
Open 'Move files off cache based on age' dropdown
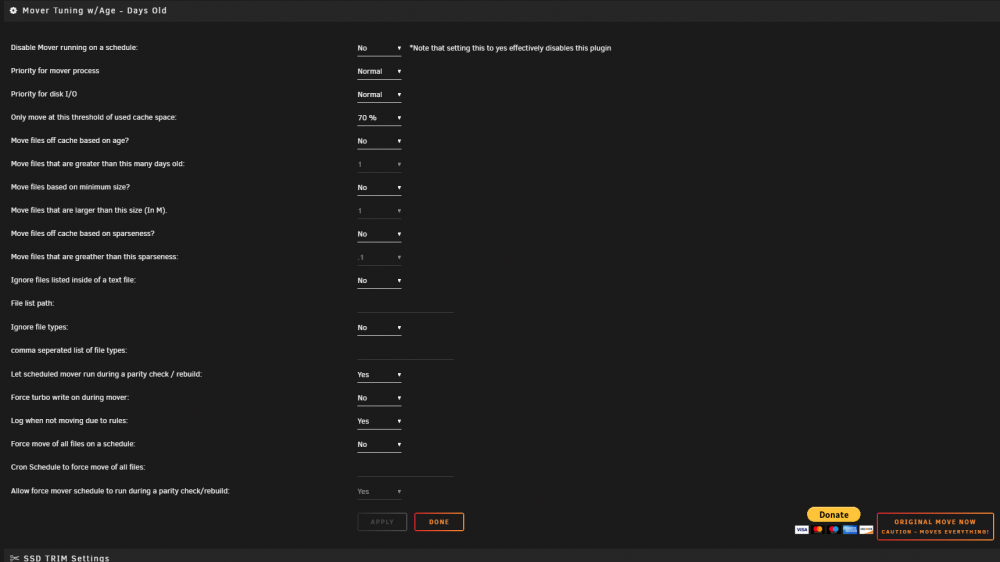(x=379, y=141)
